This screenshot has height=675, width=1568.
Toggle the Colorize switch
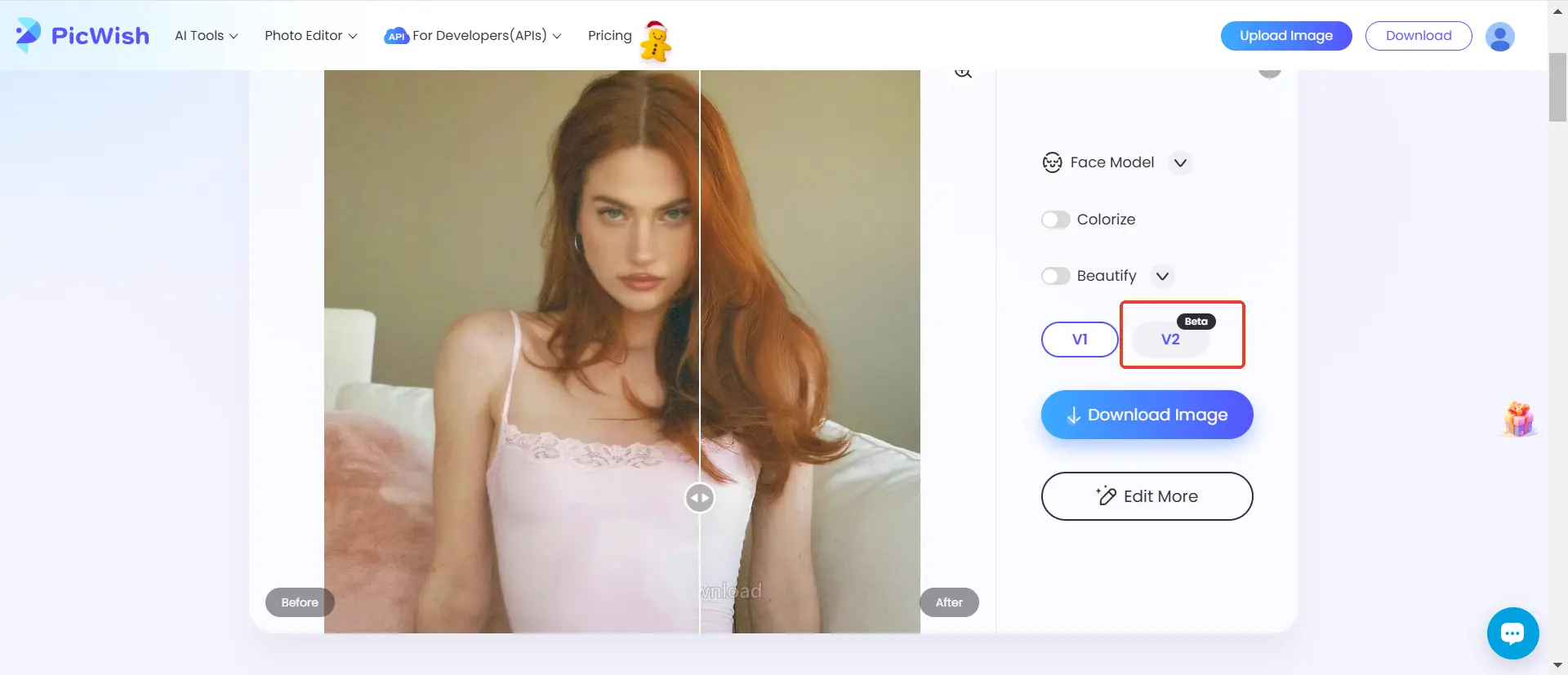pyautogui.click(x=1055, y=220)
